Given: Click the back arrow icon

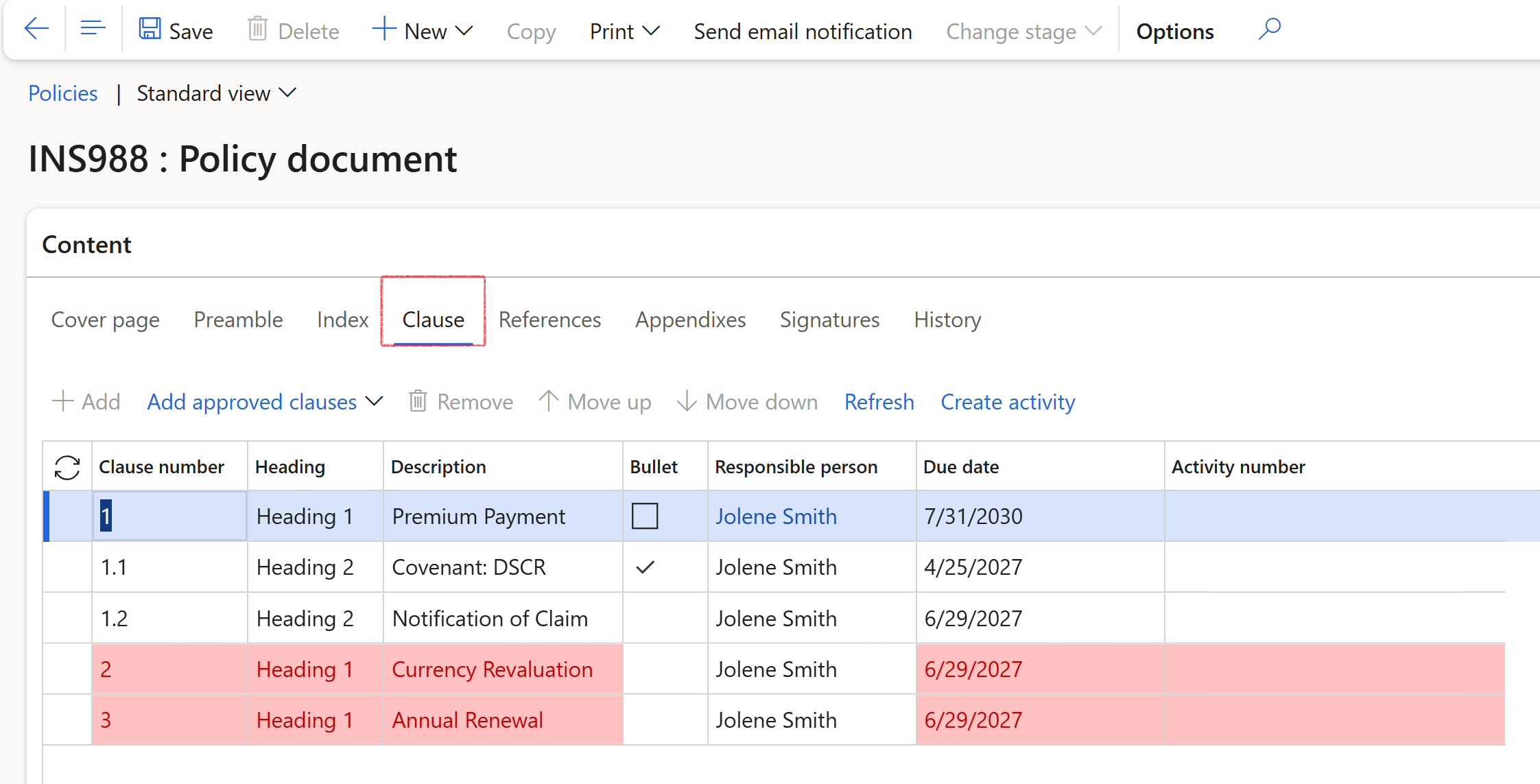Looking at the screenshot, I should click(36, 29).
